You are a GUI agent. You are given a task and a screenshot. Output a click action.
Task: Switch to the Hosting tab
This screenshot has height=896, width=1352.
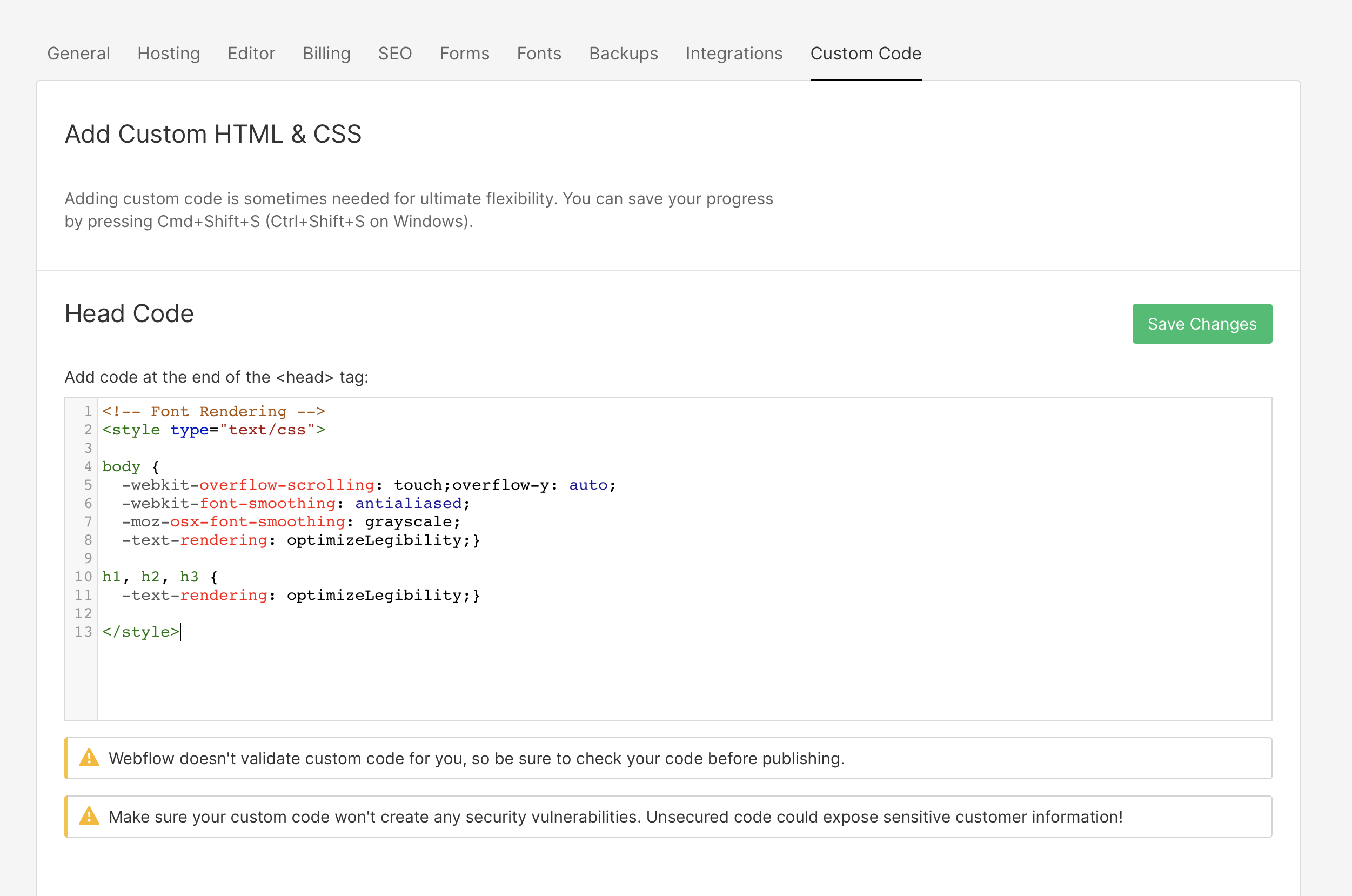click(x=169, y=53)
